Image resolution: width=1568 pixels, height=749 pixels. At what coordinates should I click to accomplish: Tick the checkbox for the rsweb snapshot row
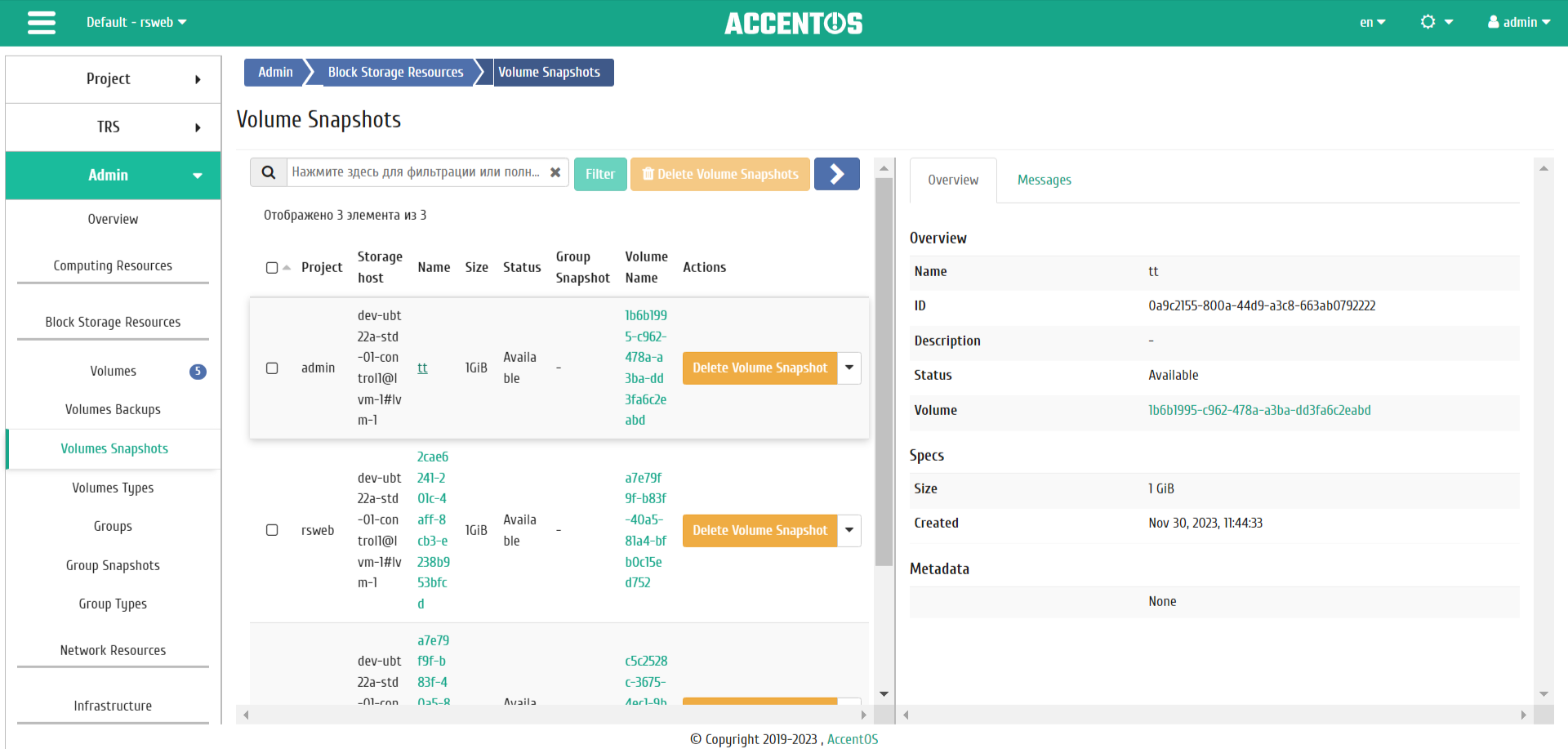[272, 530]
